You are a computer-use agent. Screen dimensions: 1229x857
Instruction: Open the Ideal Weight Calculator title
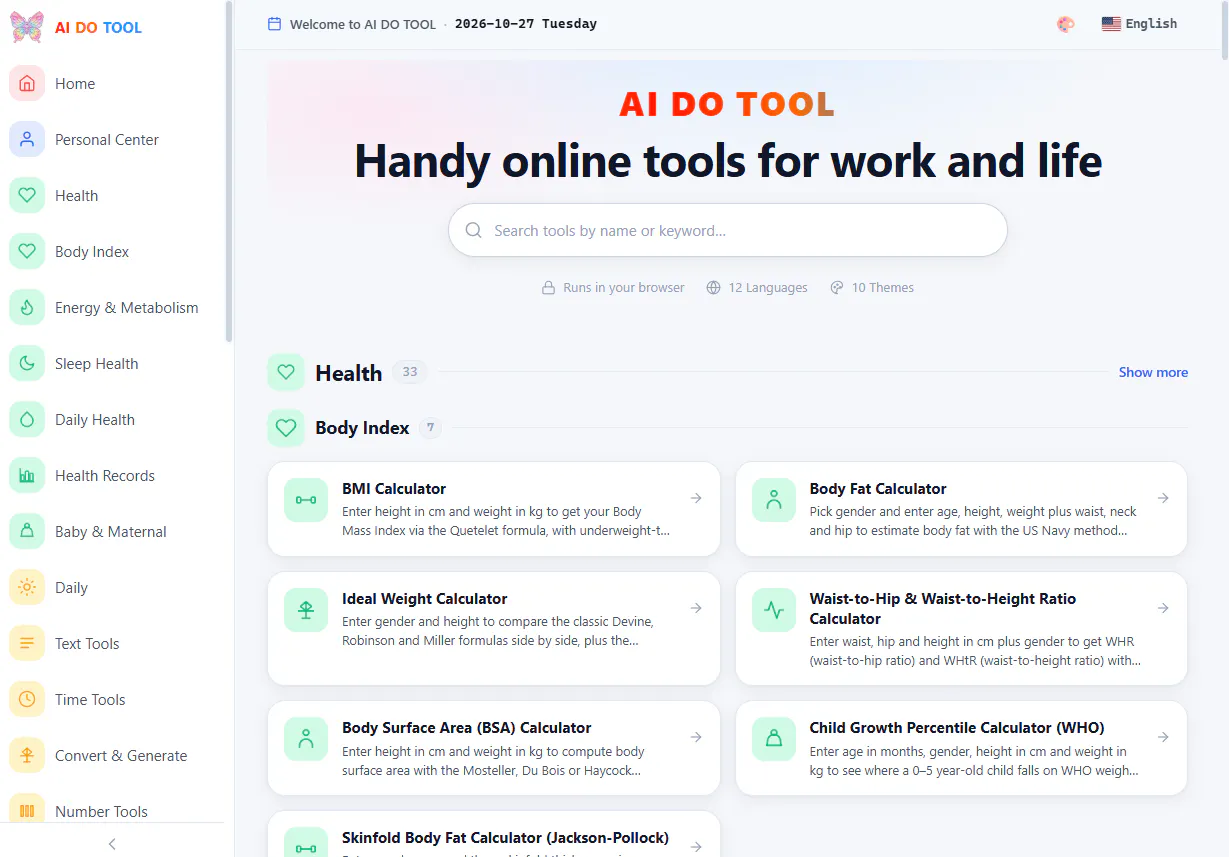point(425,599)
